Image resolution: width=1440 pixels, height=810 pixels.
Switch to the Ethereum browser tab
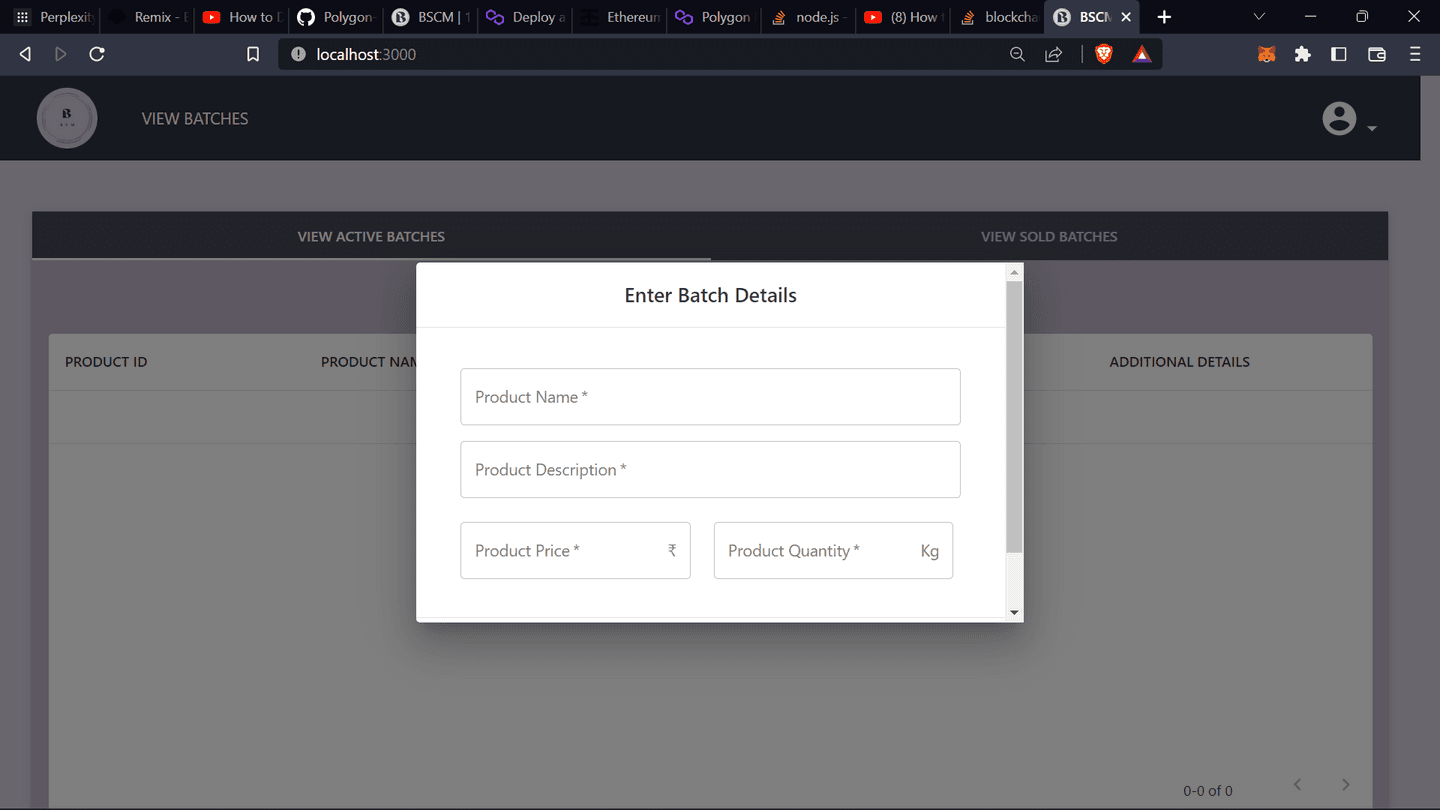(x=620, y=17)
